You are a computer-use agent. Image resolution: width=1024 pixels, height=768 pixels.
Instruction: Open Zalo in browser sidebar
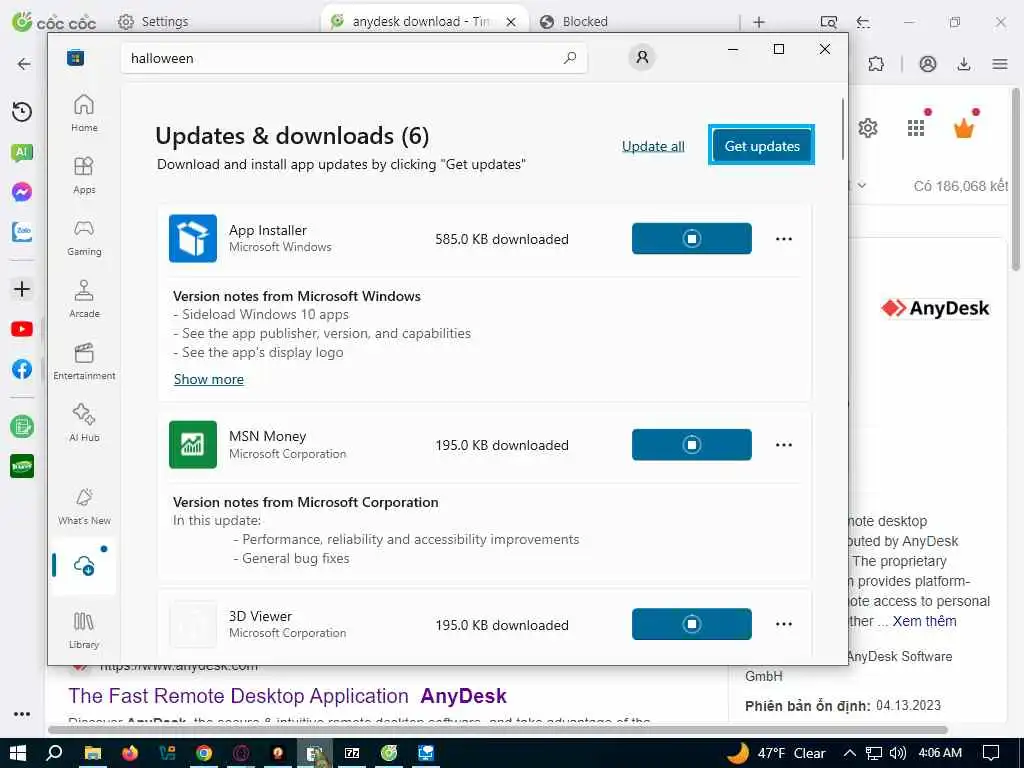tap(22, 231)
